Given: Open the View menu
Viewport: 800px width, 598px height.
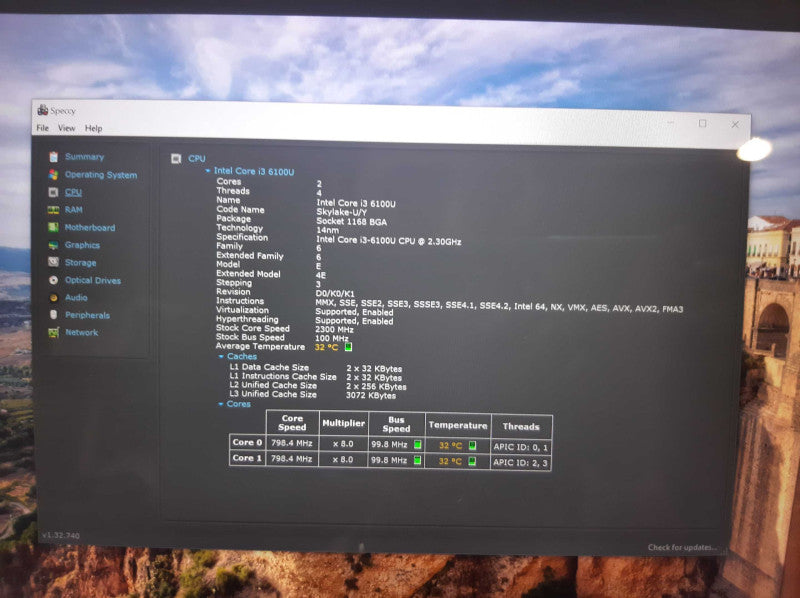Looking at the screenshot, I should tap(66, 128).
